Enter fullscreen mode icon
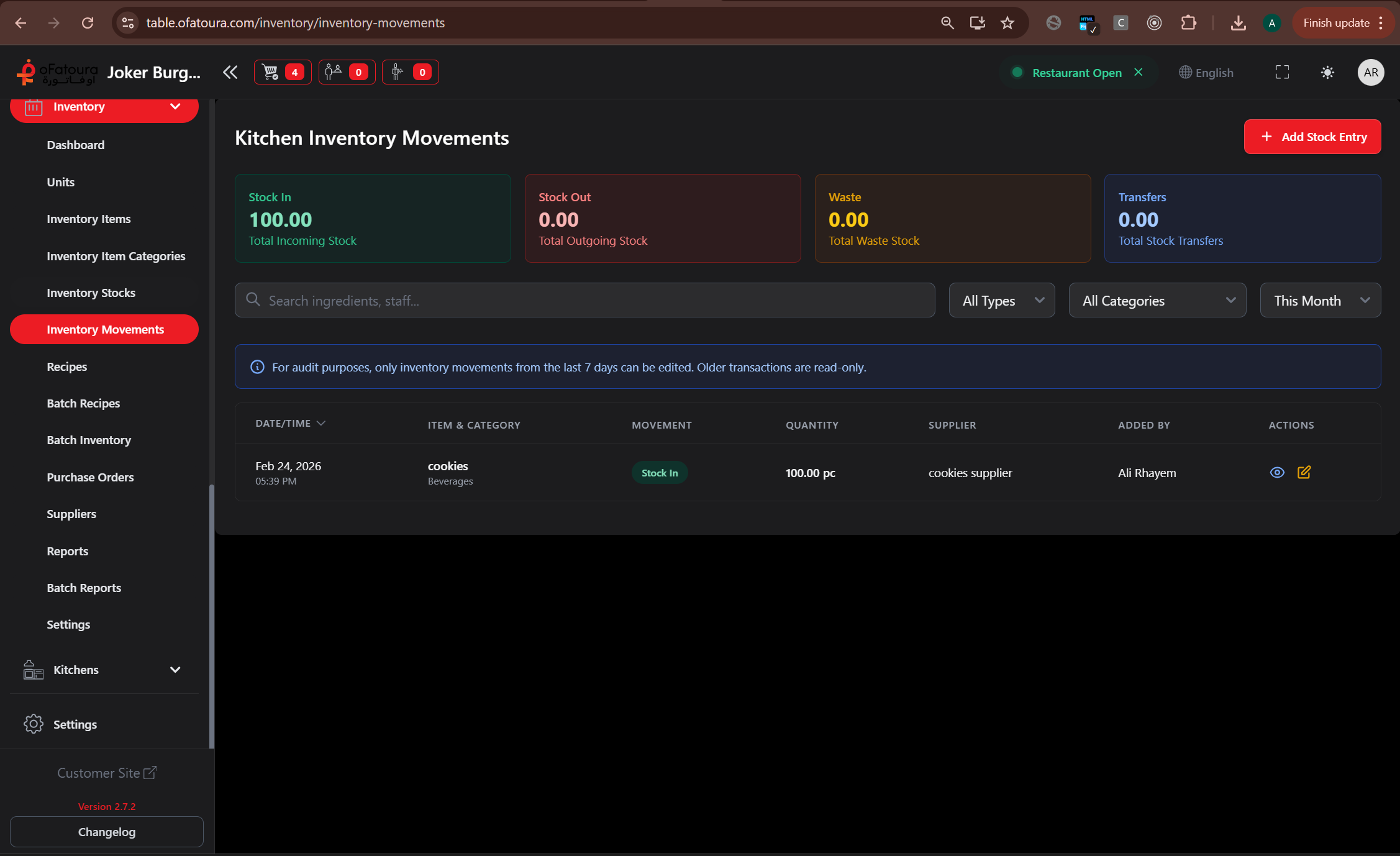1400x856 pixels. (1282, 73)
